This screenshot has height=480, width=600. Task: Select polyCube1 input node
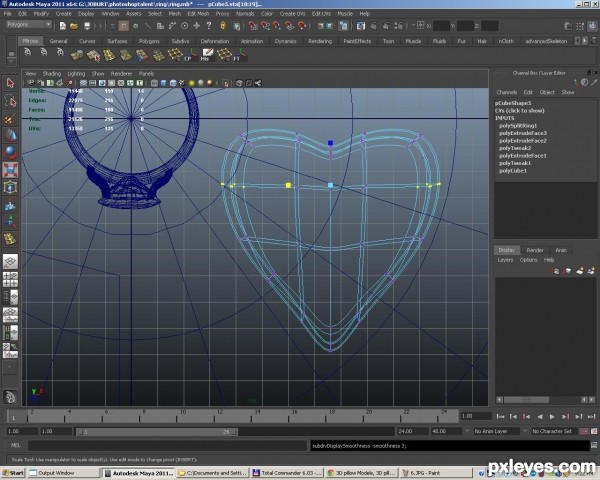[x=513, y=171]
